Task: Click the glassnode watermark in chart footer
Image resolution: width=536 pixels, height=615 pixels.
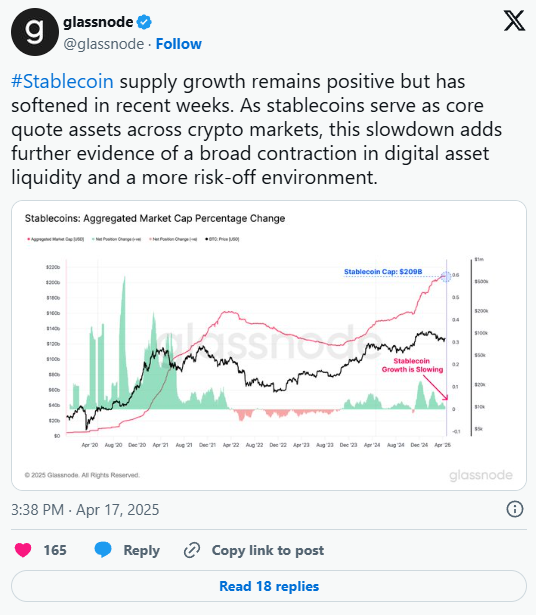Action: click(x=481, y=475)
